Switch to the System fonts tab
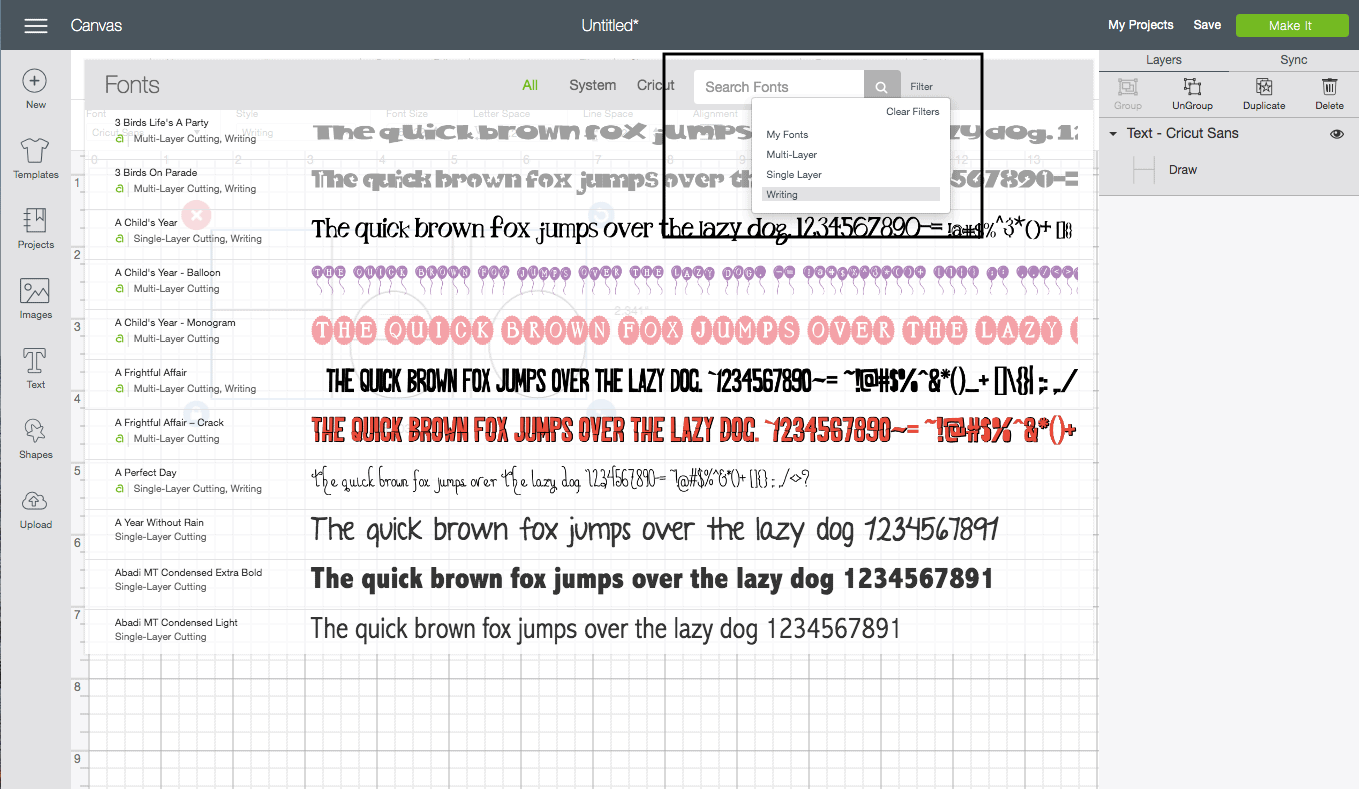The image size is (1359, 789). 592,86
